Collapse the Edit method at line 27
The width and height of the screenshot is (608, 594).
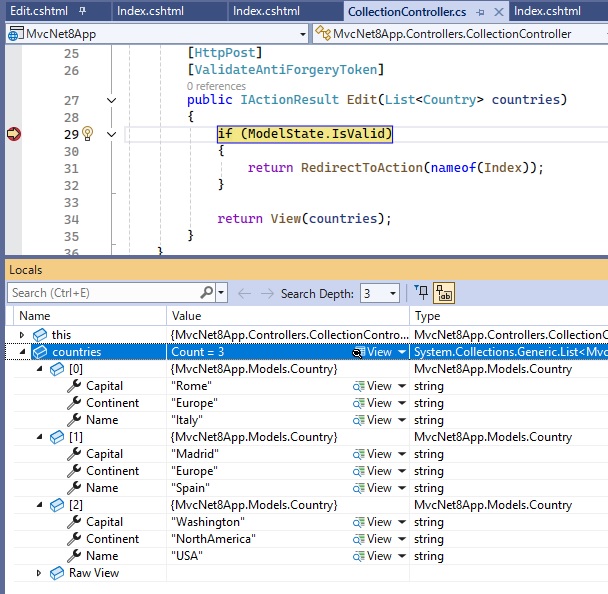[111, 100]
